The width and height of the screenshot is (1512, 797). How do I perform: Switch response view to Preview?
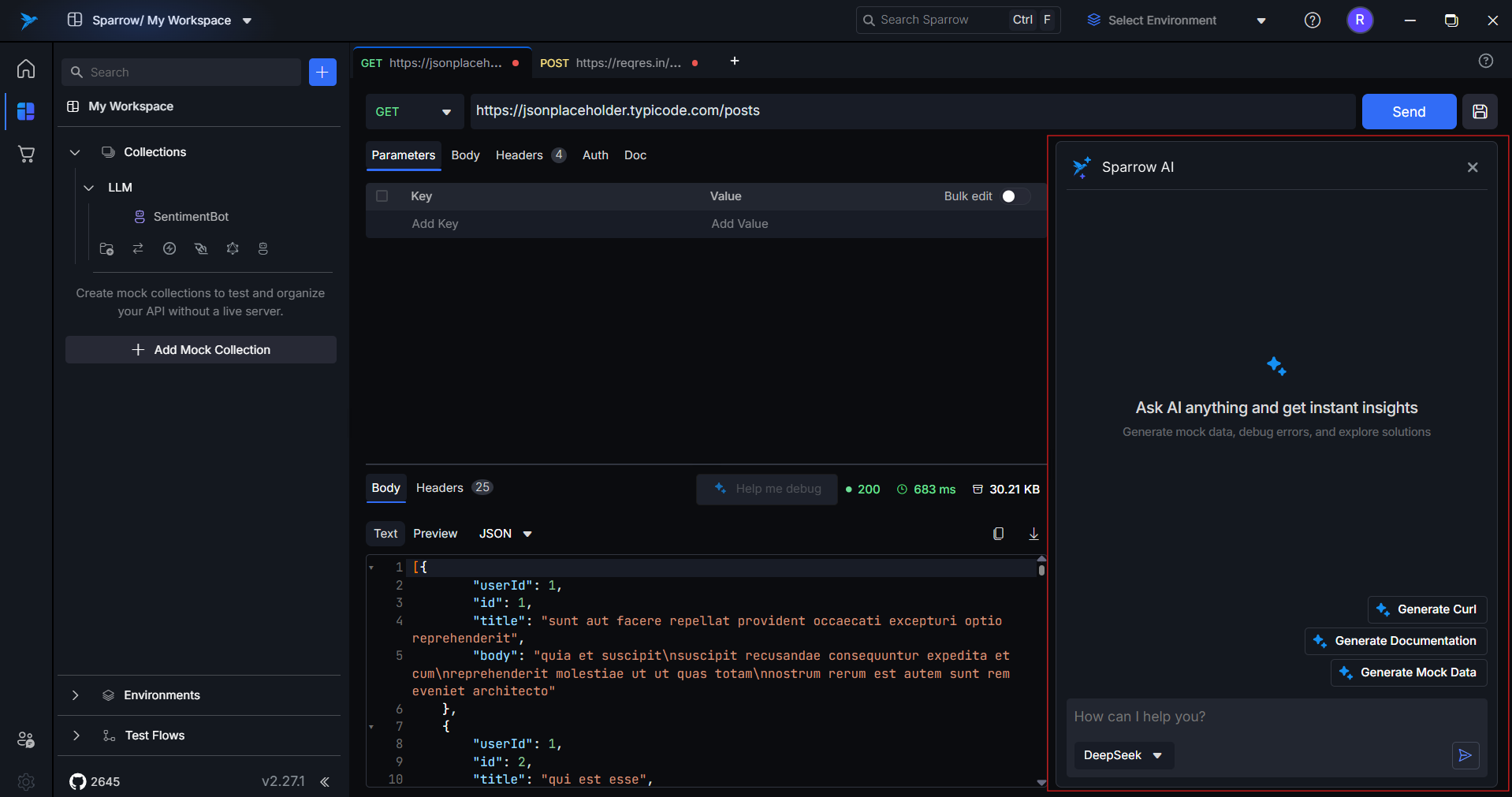pos(435,534)
